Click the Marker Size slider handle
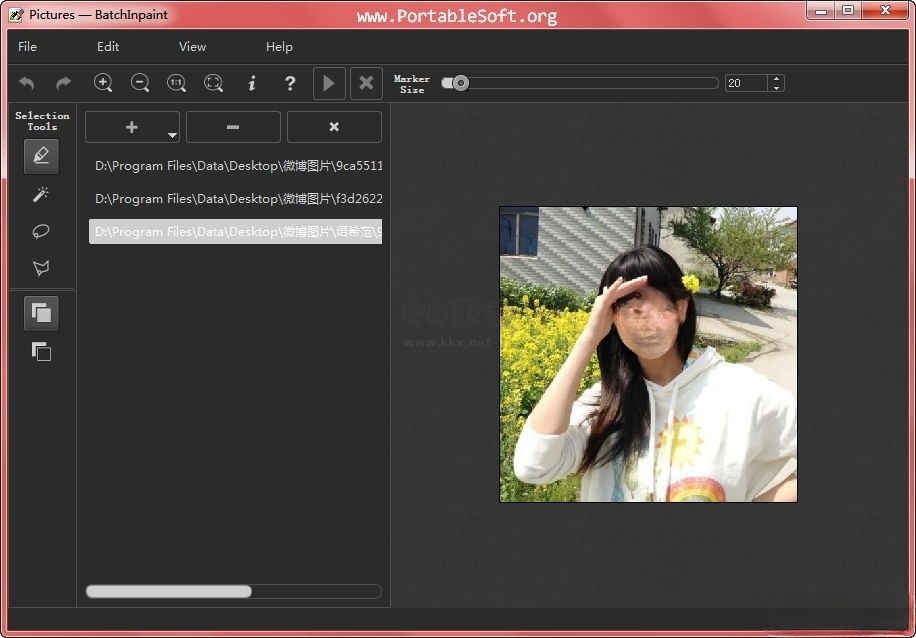This screenshot has height=638, width=916. pos(460,83)
